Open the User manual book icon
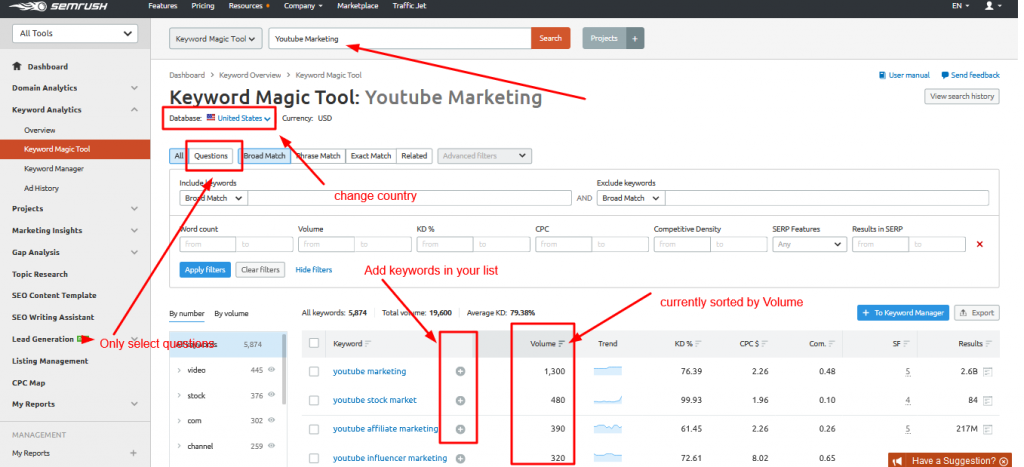The image size is (1024, 467). pos(882,75)
